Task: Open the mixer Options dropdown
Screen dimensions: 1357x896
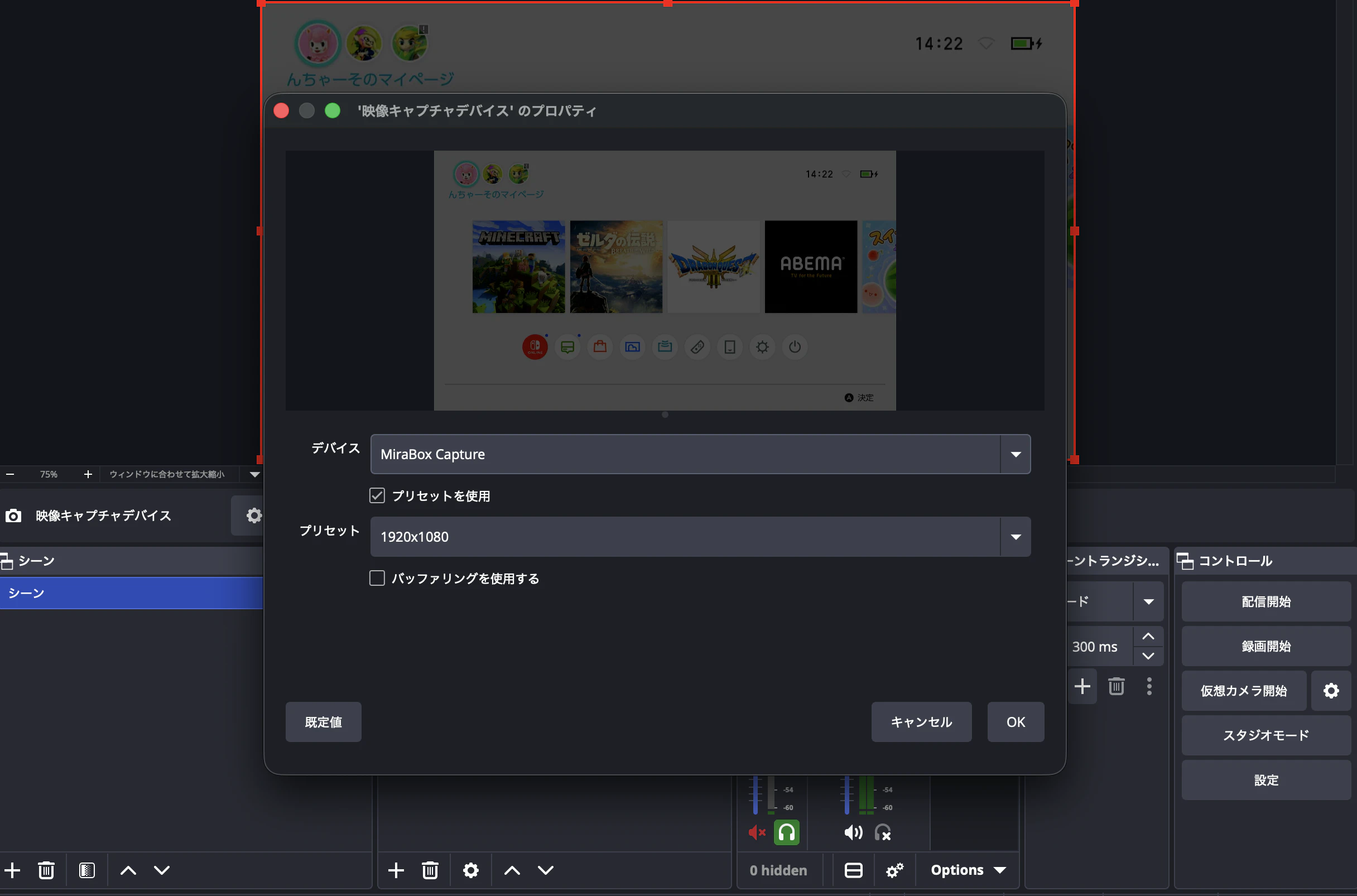Action: point(968,870)
